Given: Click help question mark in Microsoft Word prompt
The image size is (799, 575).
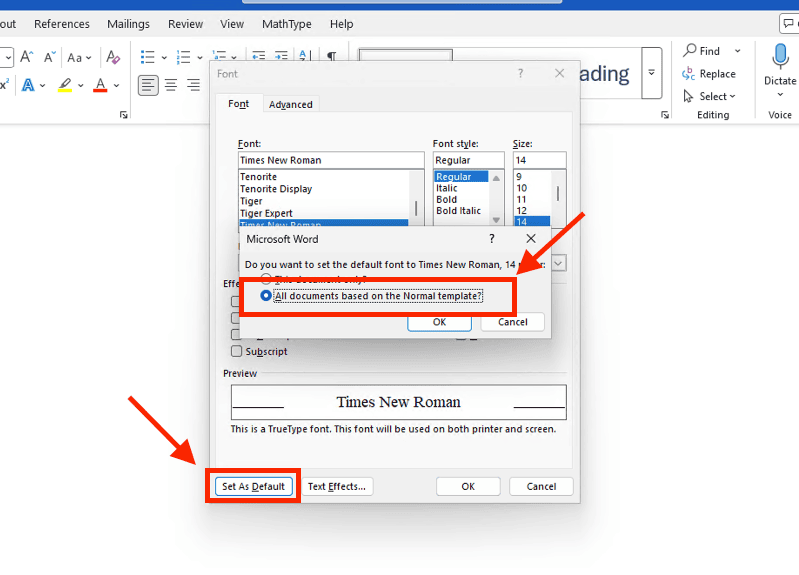Looking at the screenshot, I should coord(492,239).
